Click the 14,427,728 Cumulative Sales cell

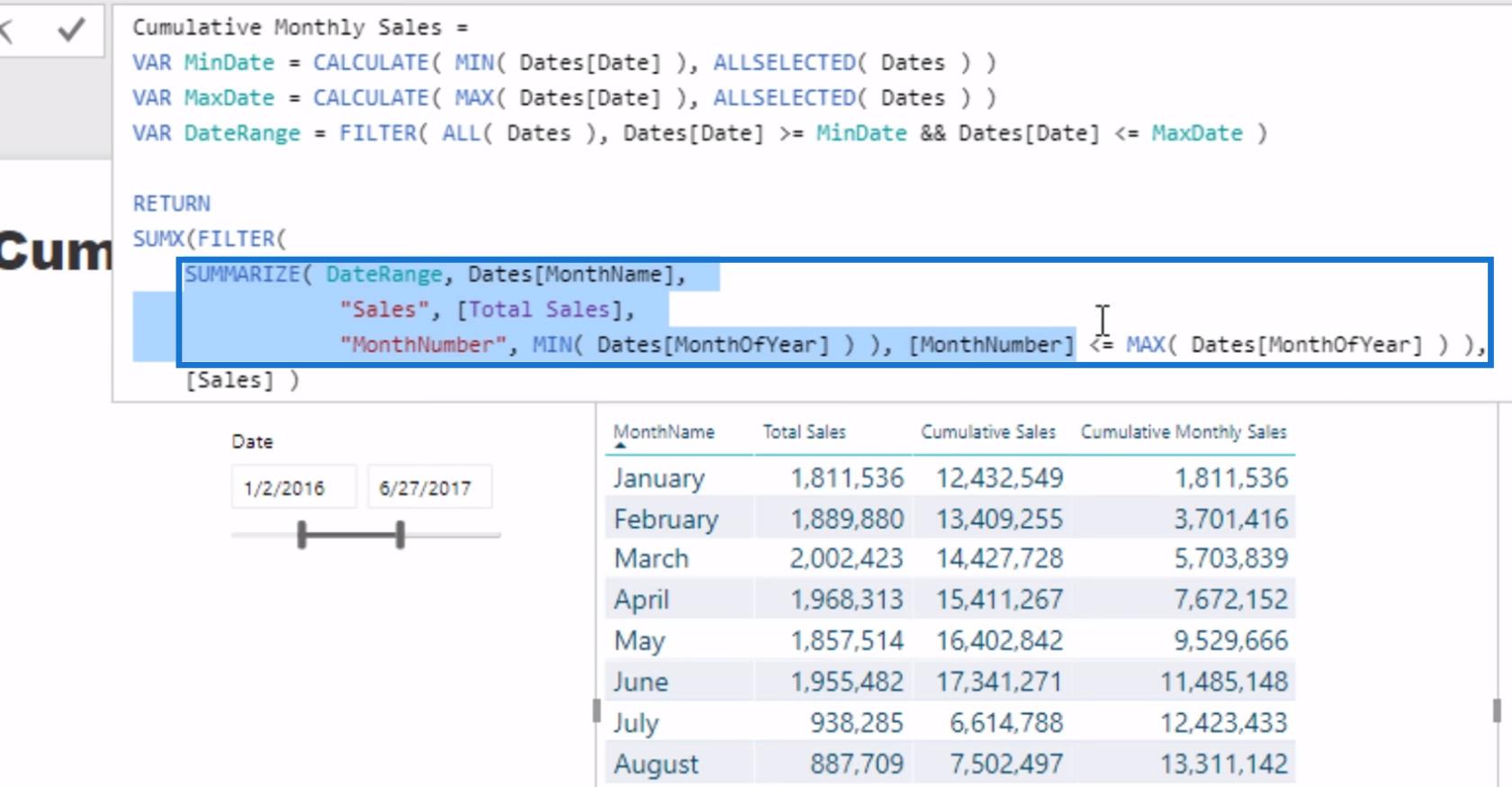[x=999, y=559]
